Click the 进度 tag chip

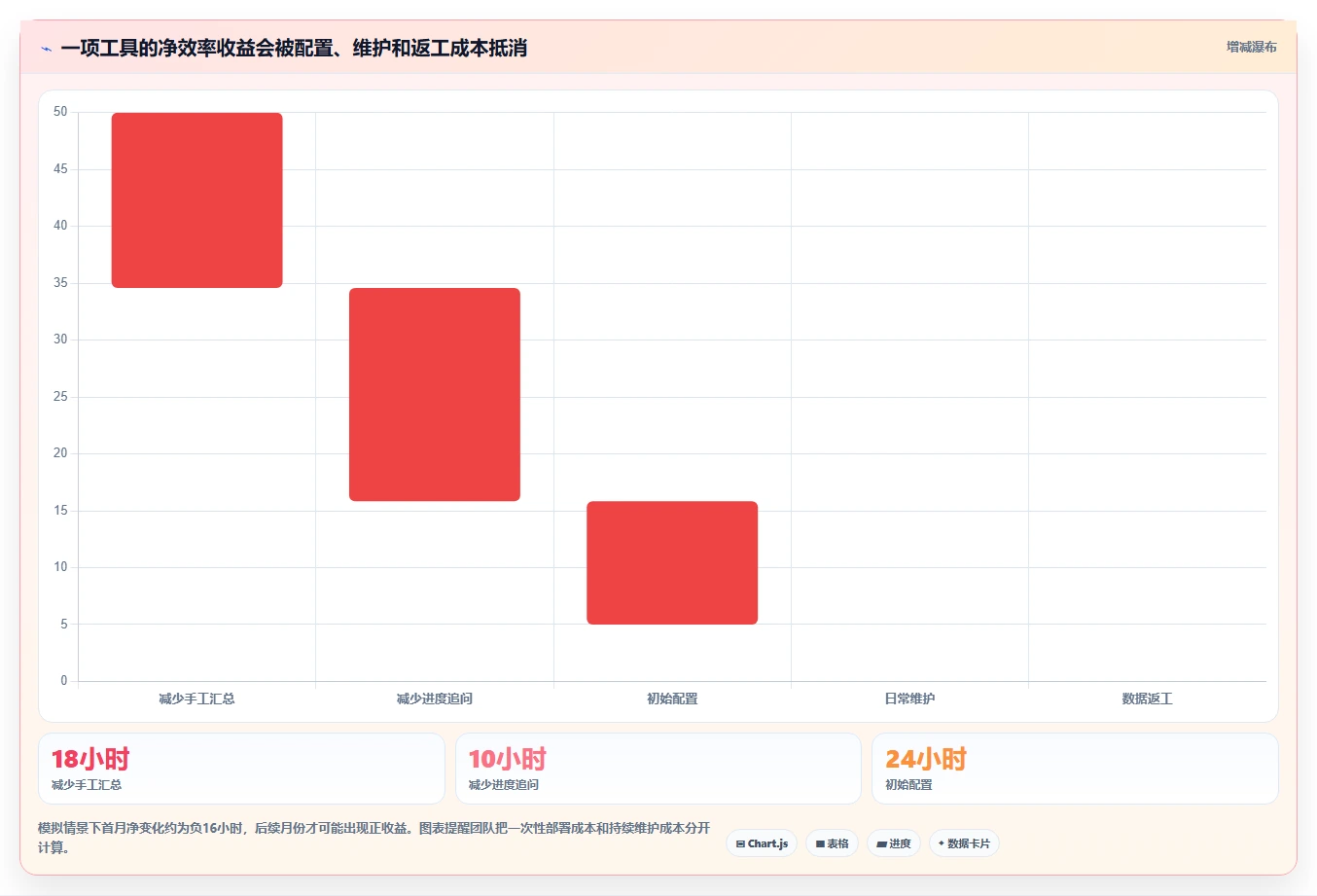894,843
